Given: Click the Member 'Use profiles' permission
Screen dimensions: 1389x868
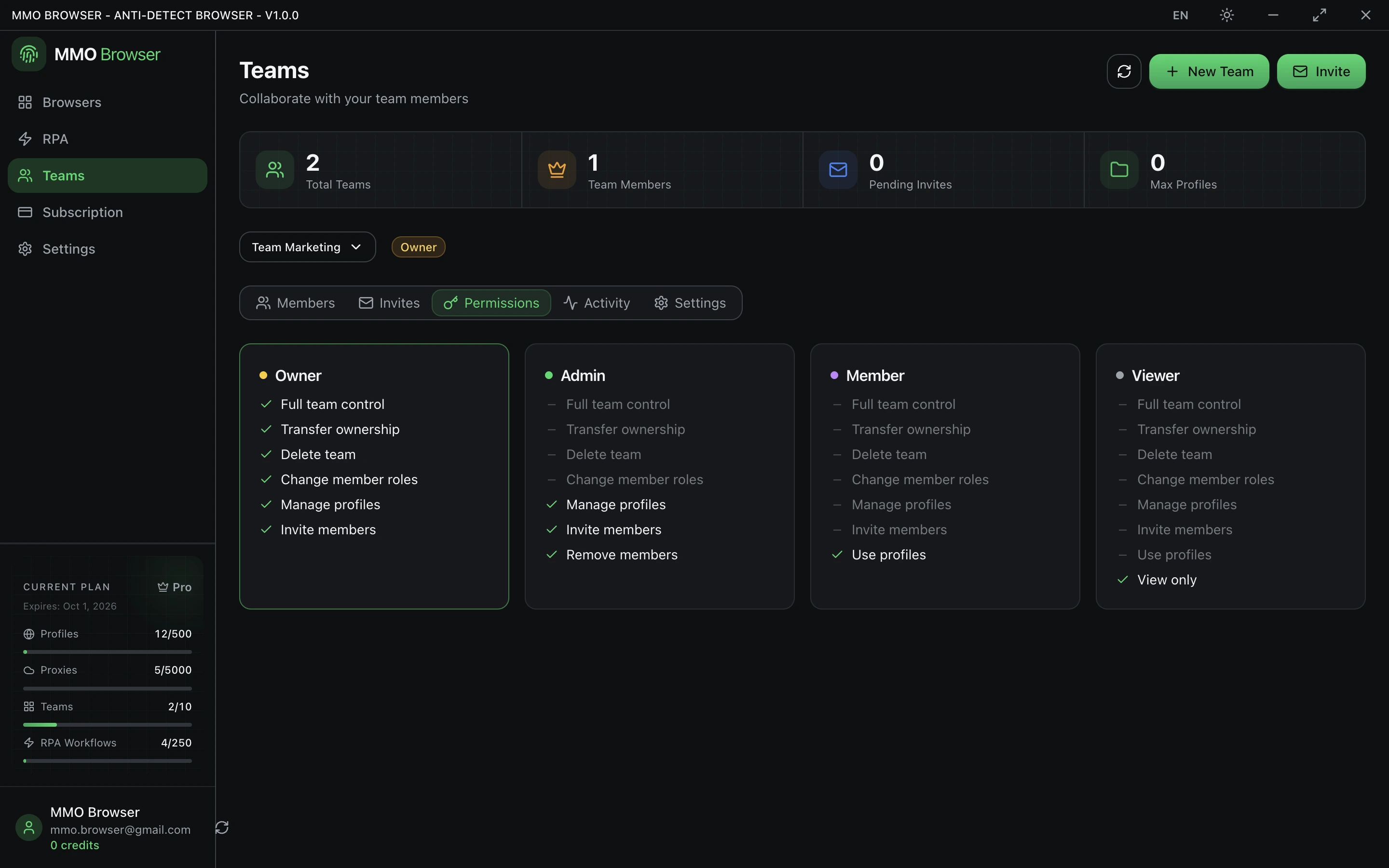Looking at the screenshot, I should coord(888,555).
